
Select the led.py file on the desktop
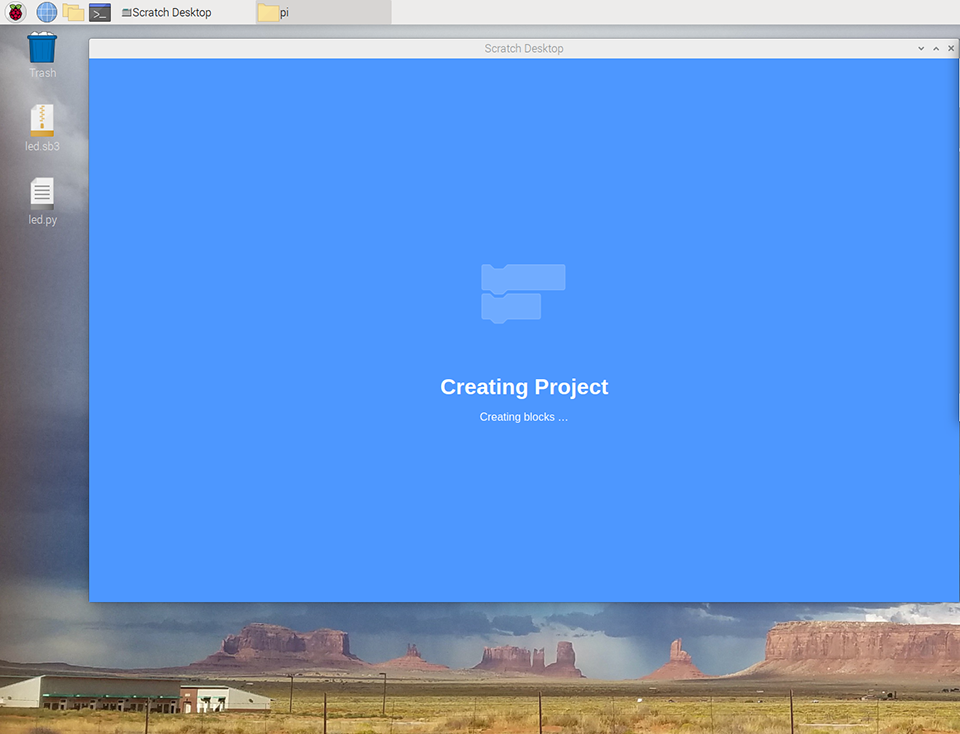[42, 201]
